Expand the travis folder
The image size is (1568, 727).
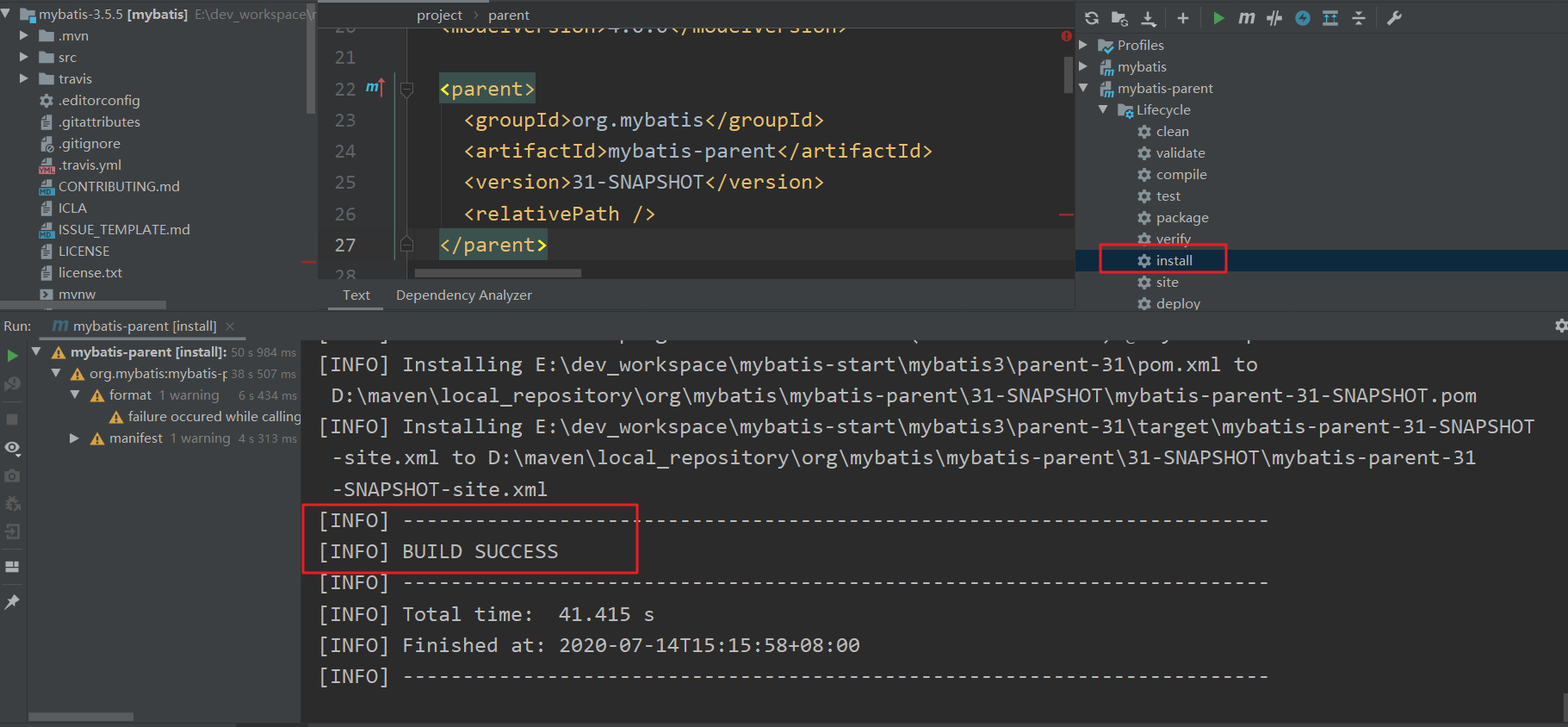click(24, 78)
